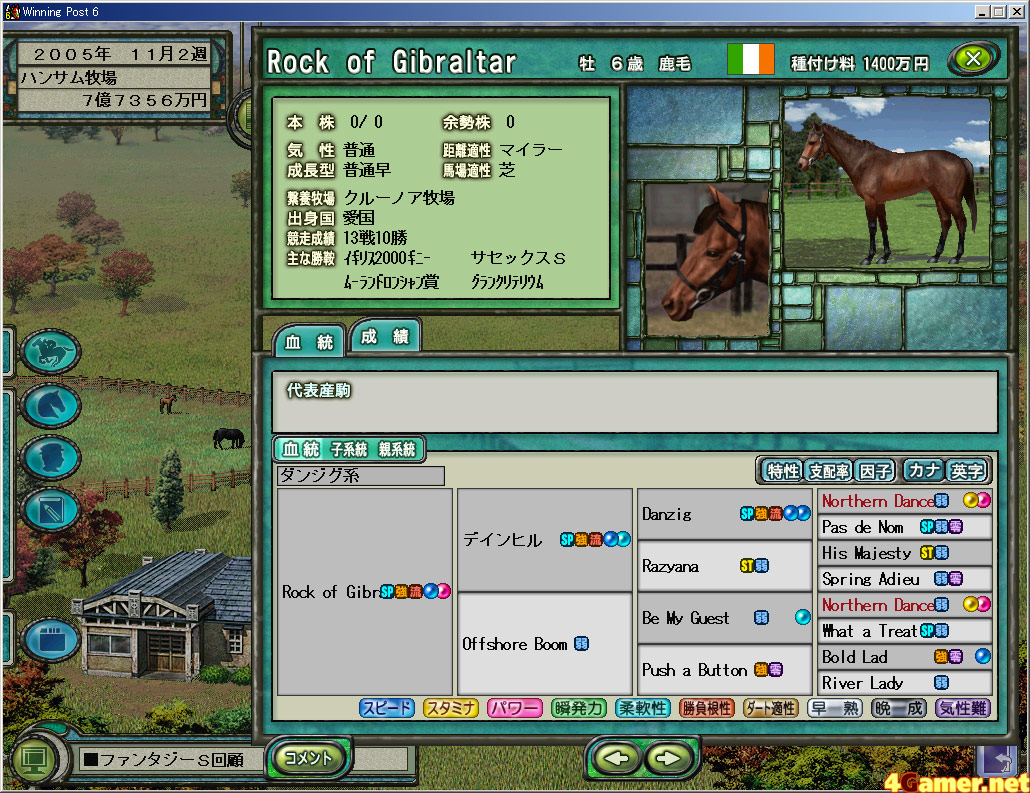The width and height of the screenshot is (1030, 793).
Task: Select the デインヒル sire cell
Action: pos(545,539)
